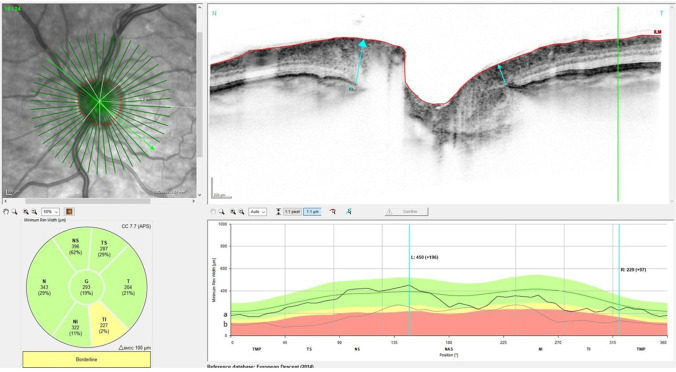Select the cyan BMO marker edit tool
The height and width of the screenshot is (372, 676).
pos(348,212)
